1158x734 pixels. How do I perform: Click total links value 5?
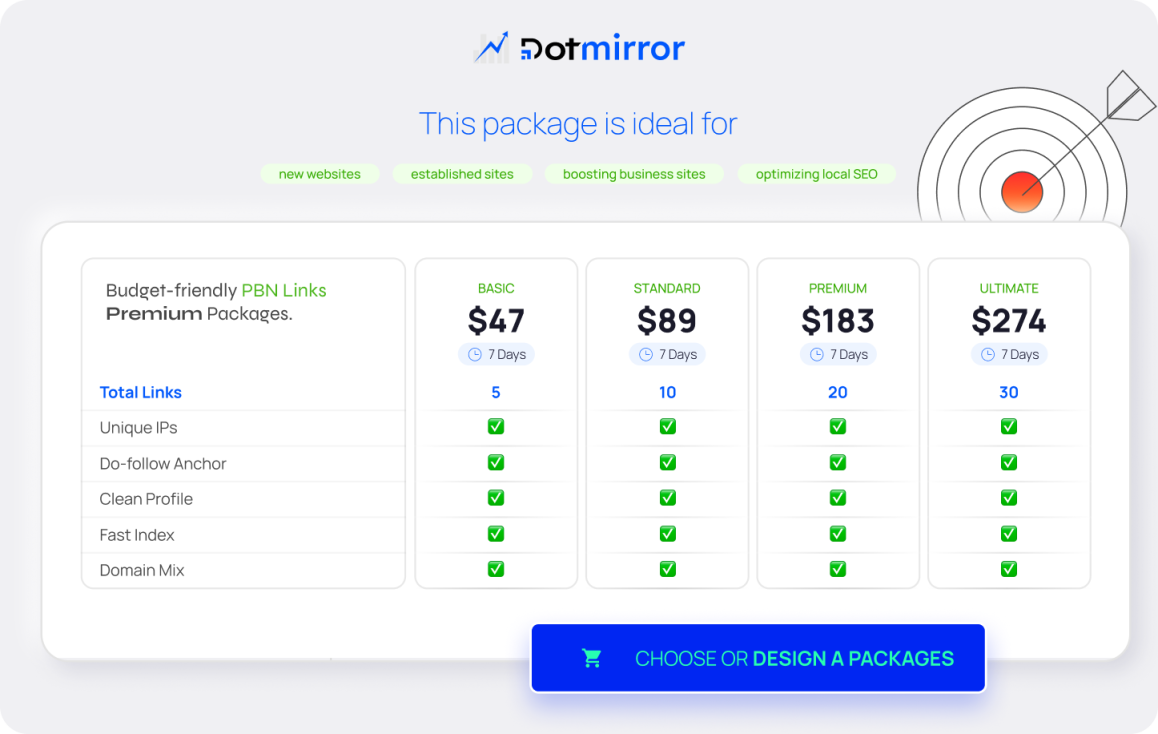click(496, 392)
